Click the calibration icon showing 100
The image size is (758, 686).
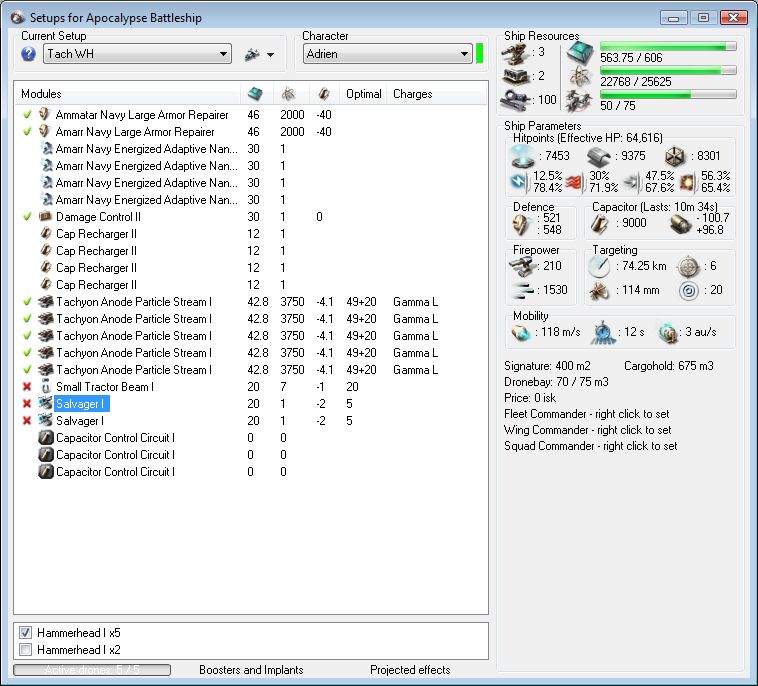[516, 100]
